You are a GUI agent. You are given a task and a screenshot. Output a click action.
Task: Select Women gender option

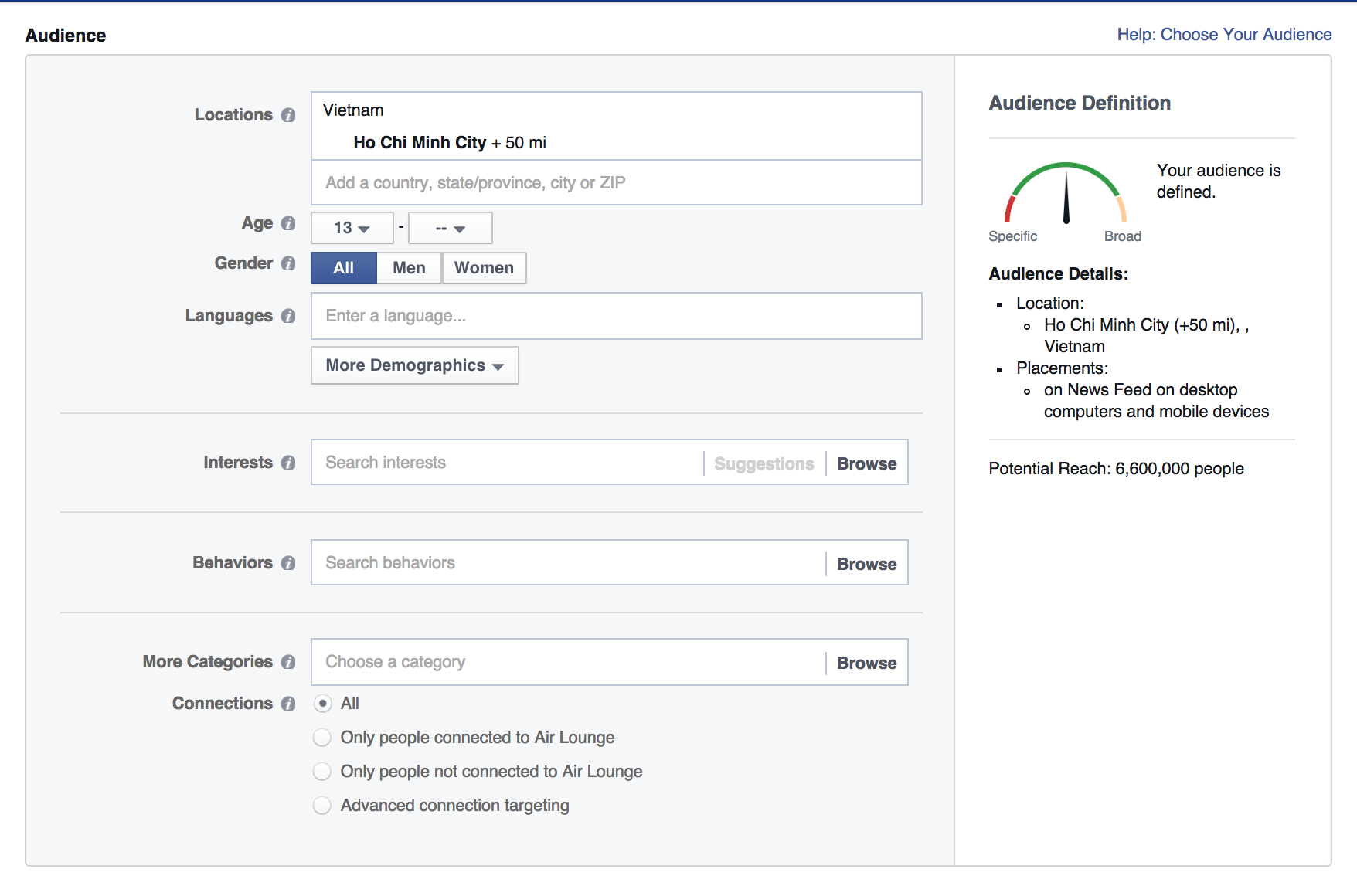484,268
